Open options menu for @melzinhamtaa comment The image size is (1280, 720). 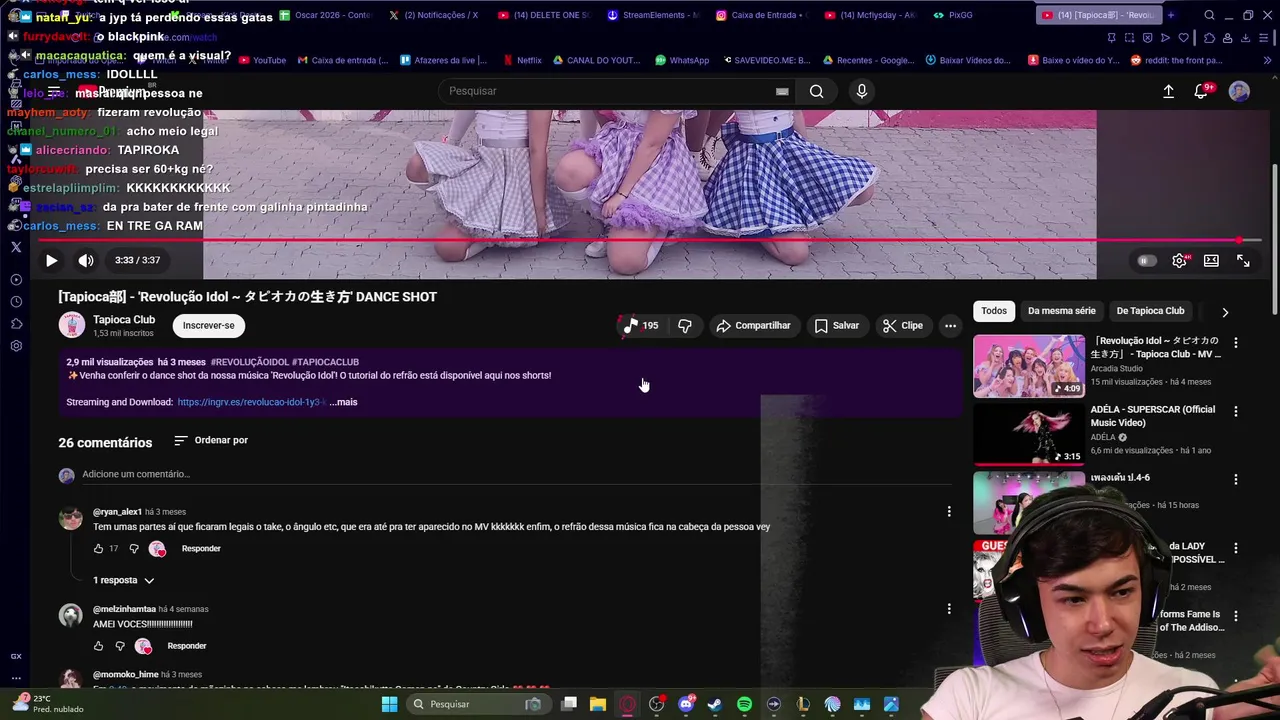[x=949, y=609]
